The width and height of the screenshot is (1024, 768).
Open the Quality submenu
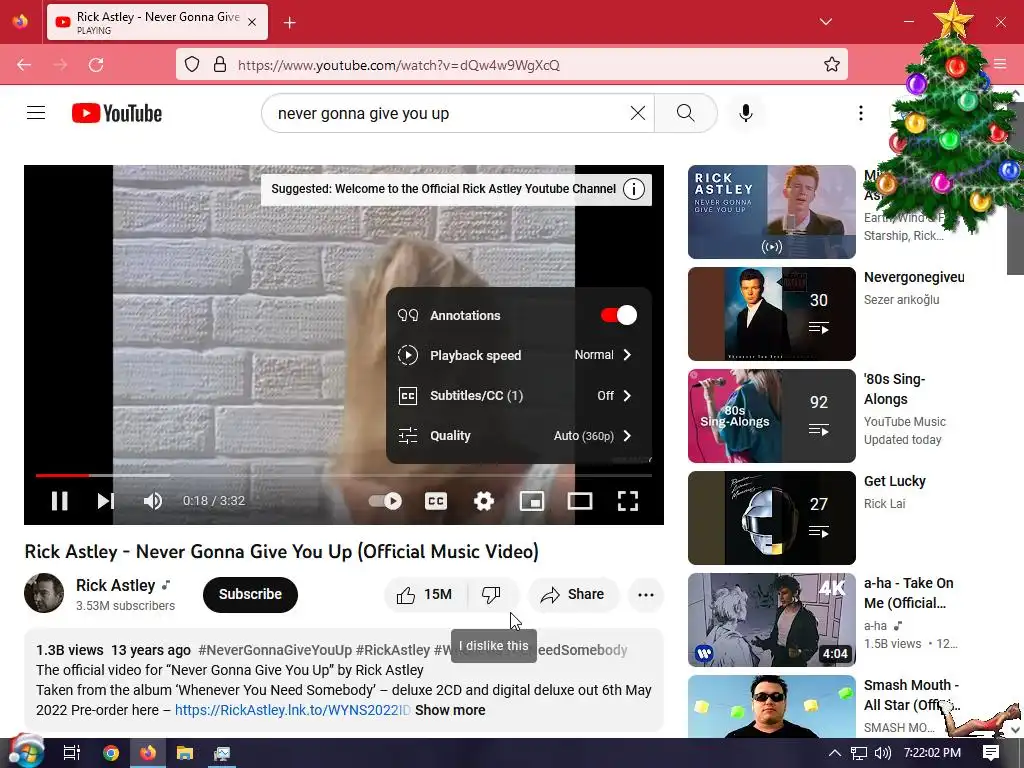click(519, 436)
